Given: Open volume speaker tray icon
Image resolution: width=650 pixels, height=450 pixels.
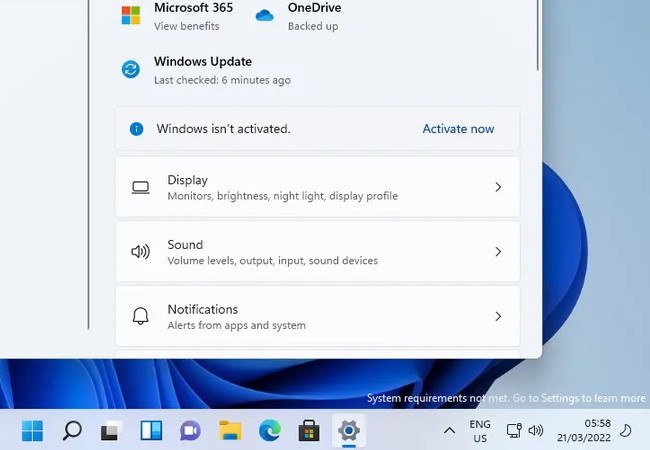Looking at the screenshot, I should [x=536, y=431].
